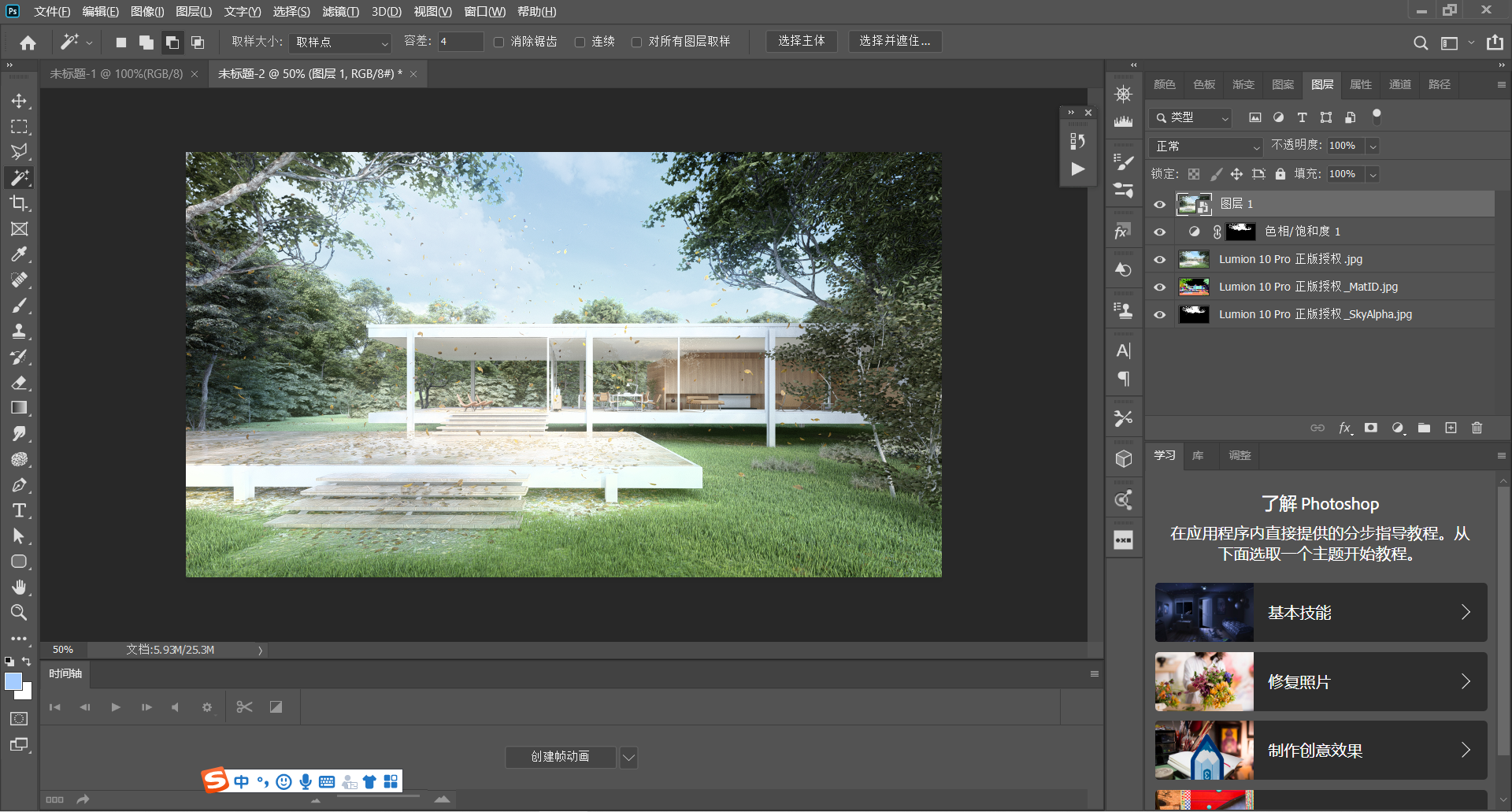The width and height of the screenshot is (1512, 812).
Task: Select the Zoom tool in toolbar
Action: click(x=19, y=613)
